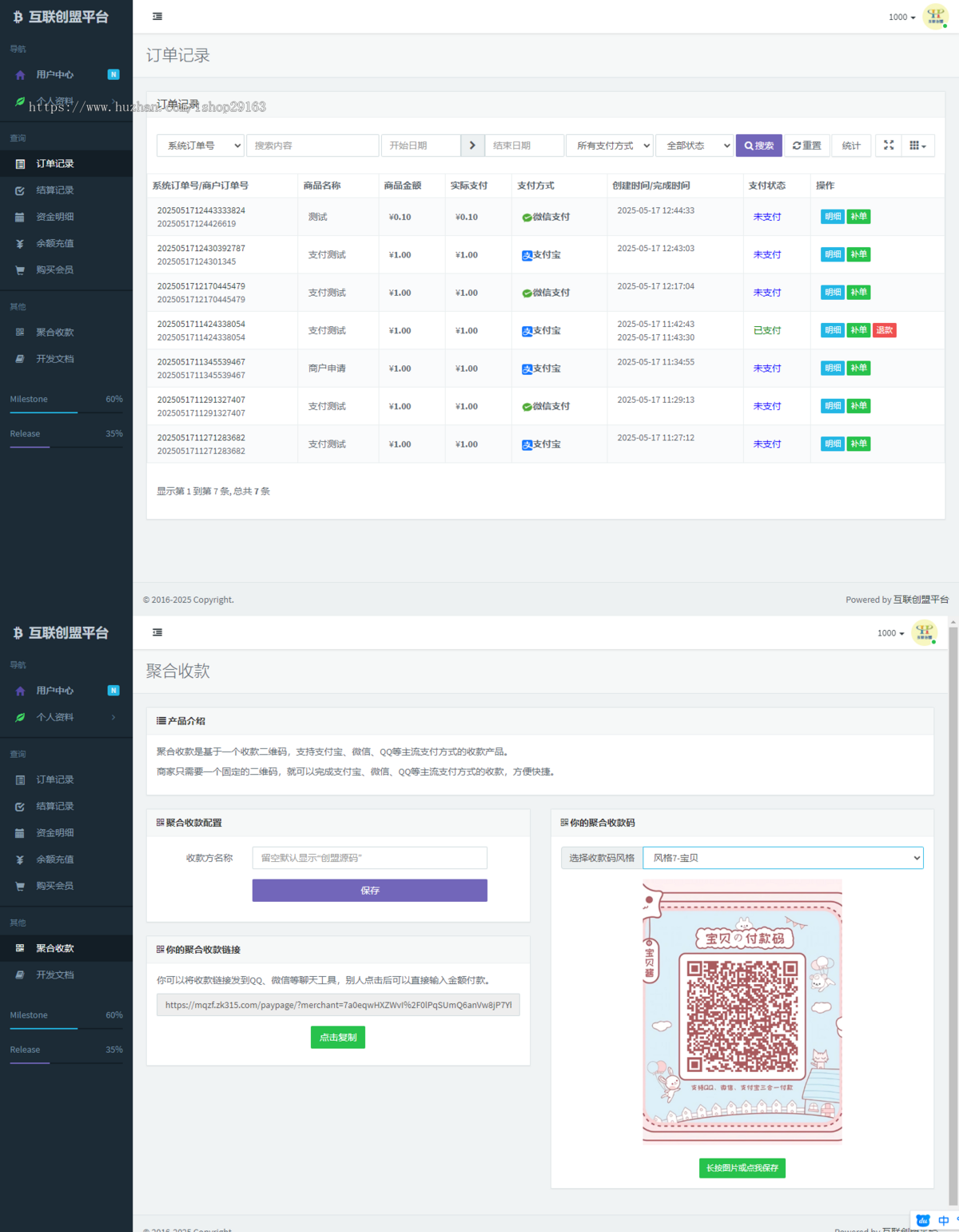
Task: Click the 已支付 status text
Action: tap(767, 330)
